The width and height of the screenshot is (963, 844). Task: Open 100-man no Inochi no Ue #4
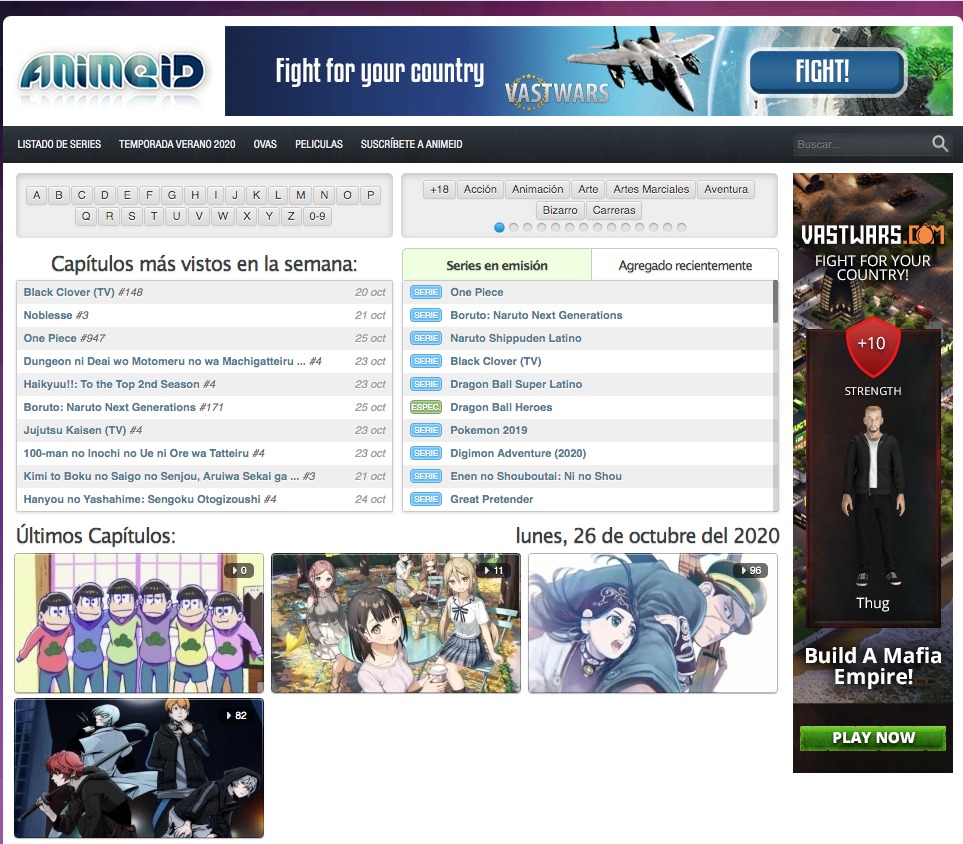(x=144, y=453)
